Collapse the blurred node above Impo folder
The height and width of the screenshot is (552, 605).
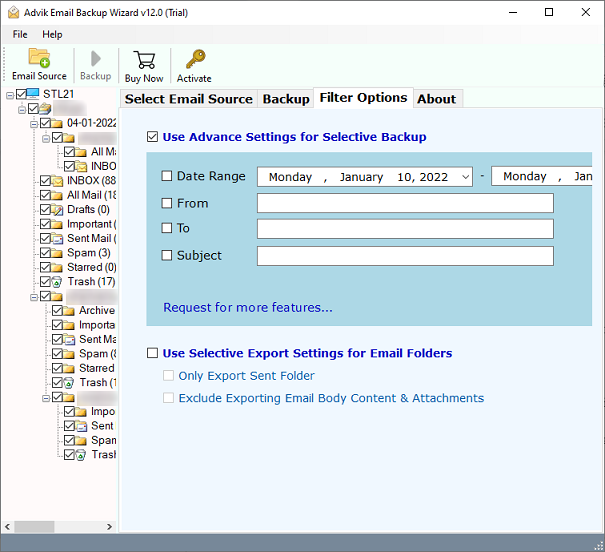(x=46, y=398)
